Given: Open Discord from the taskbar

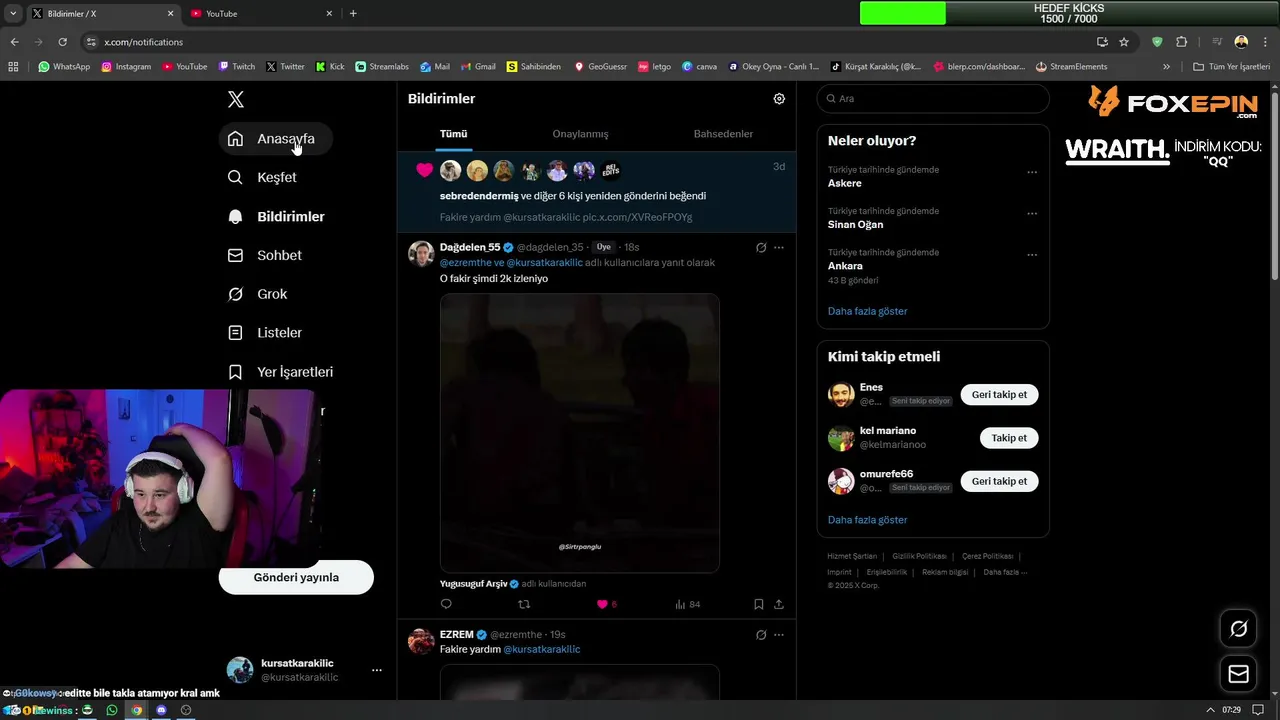Looking at the screenshot, I should pyautogui.click(x=161, y=710).
